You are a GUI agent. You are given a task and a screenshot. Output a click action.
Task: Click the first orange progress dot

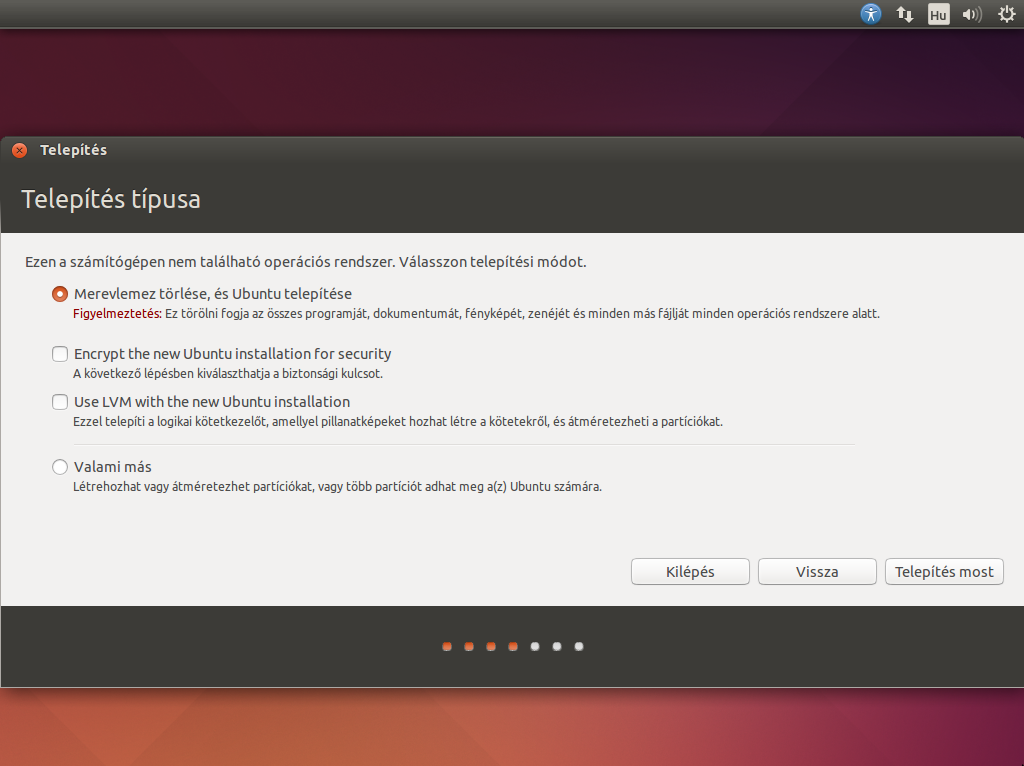click(x=447, y=646)
